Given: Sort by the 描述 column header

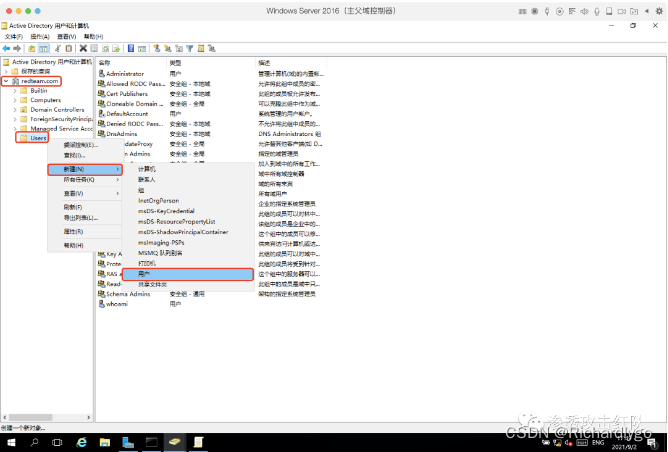Looking at the screenshot, I should pyautogui.click(x=291, y=63).
